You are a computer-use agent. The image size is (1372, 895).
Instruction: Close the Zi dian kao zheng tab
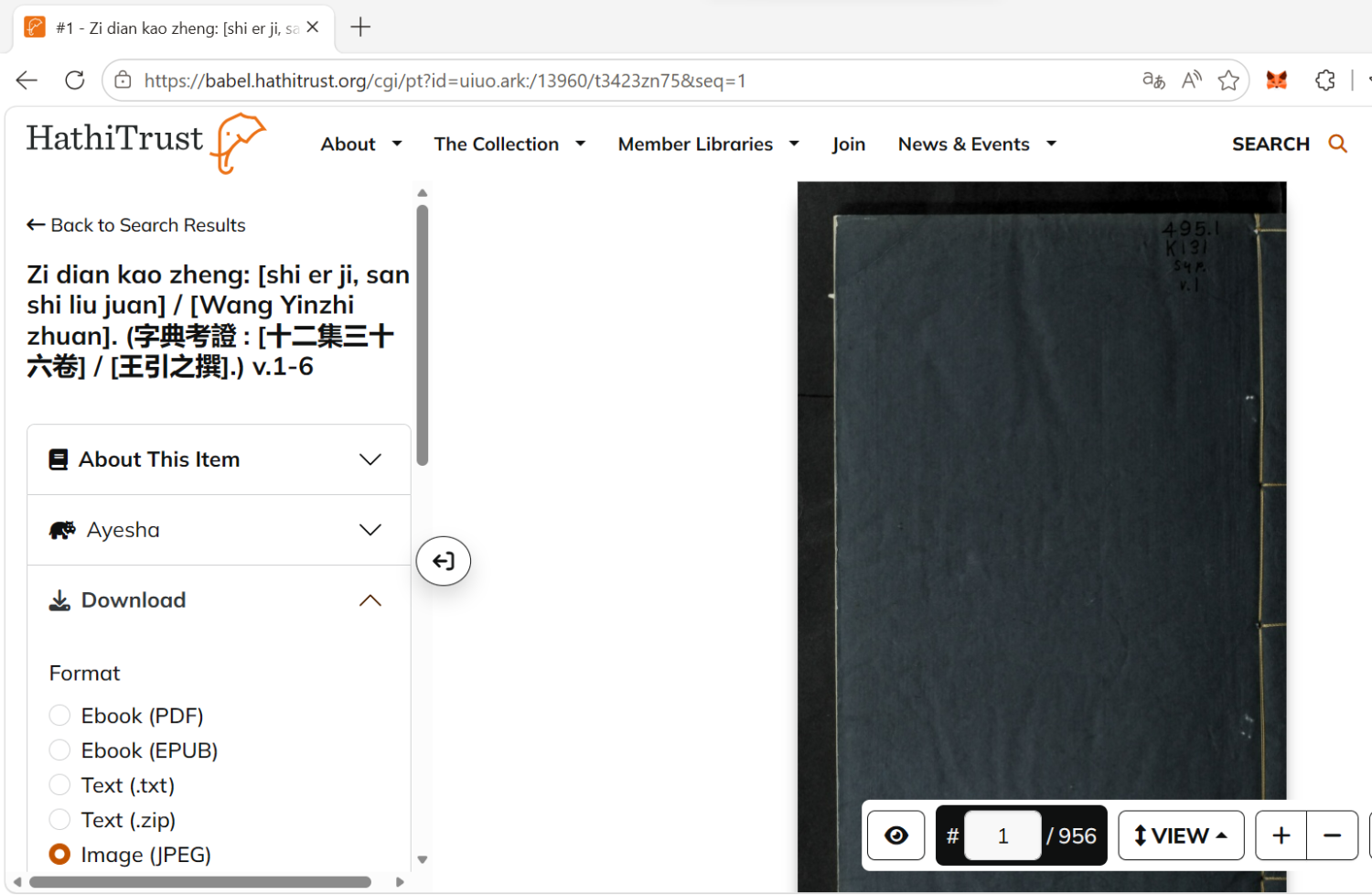[313, 27]
